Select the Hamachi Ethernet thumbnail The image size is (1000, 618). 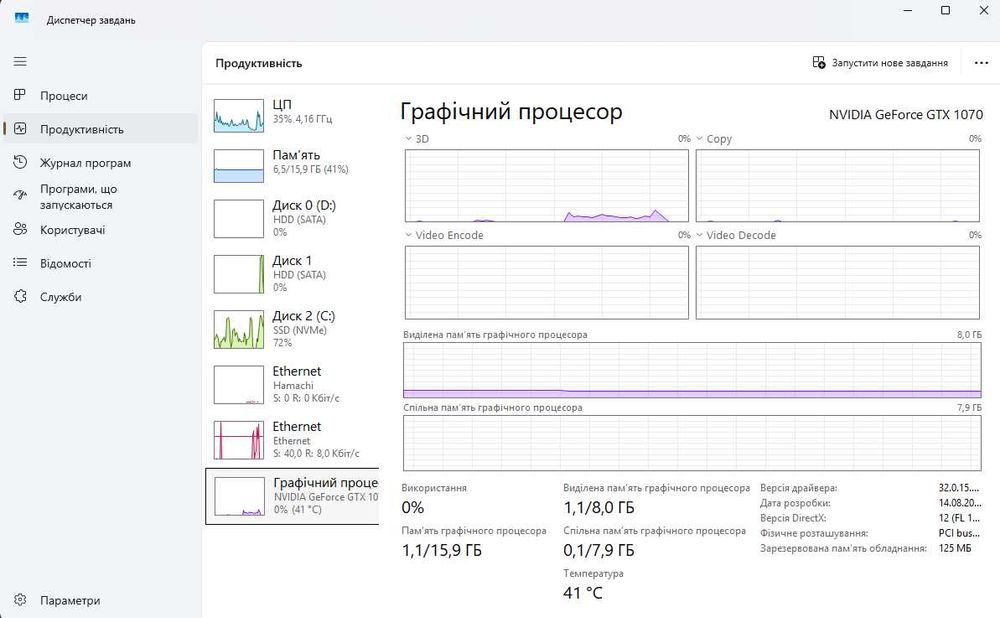click(x=239, y=385)
